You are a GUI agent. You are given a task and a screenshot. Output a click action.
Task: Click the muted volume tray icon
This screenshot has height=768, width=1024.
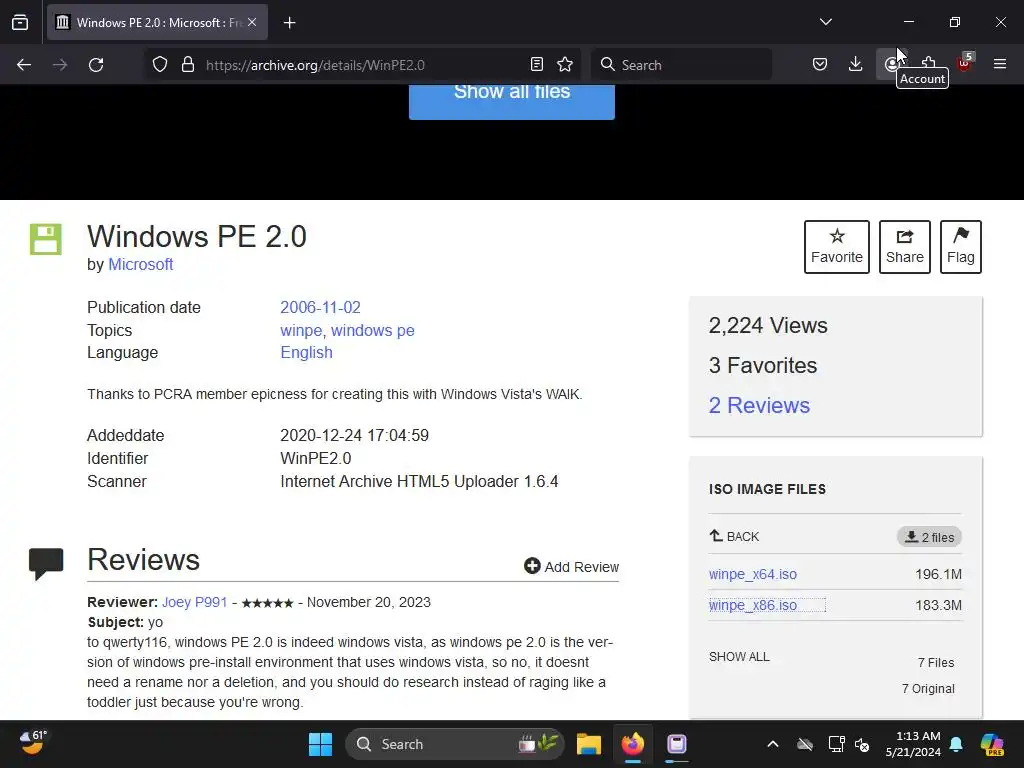pos(863,744)
